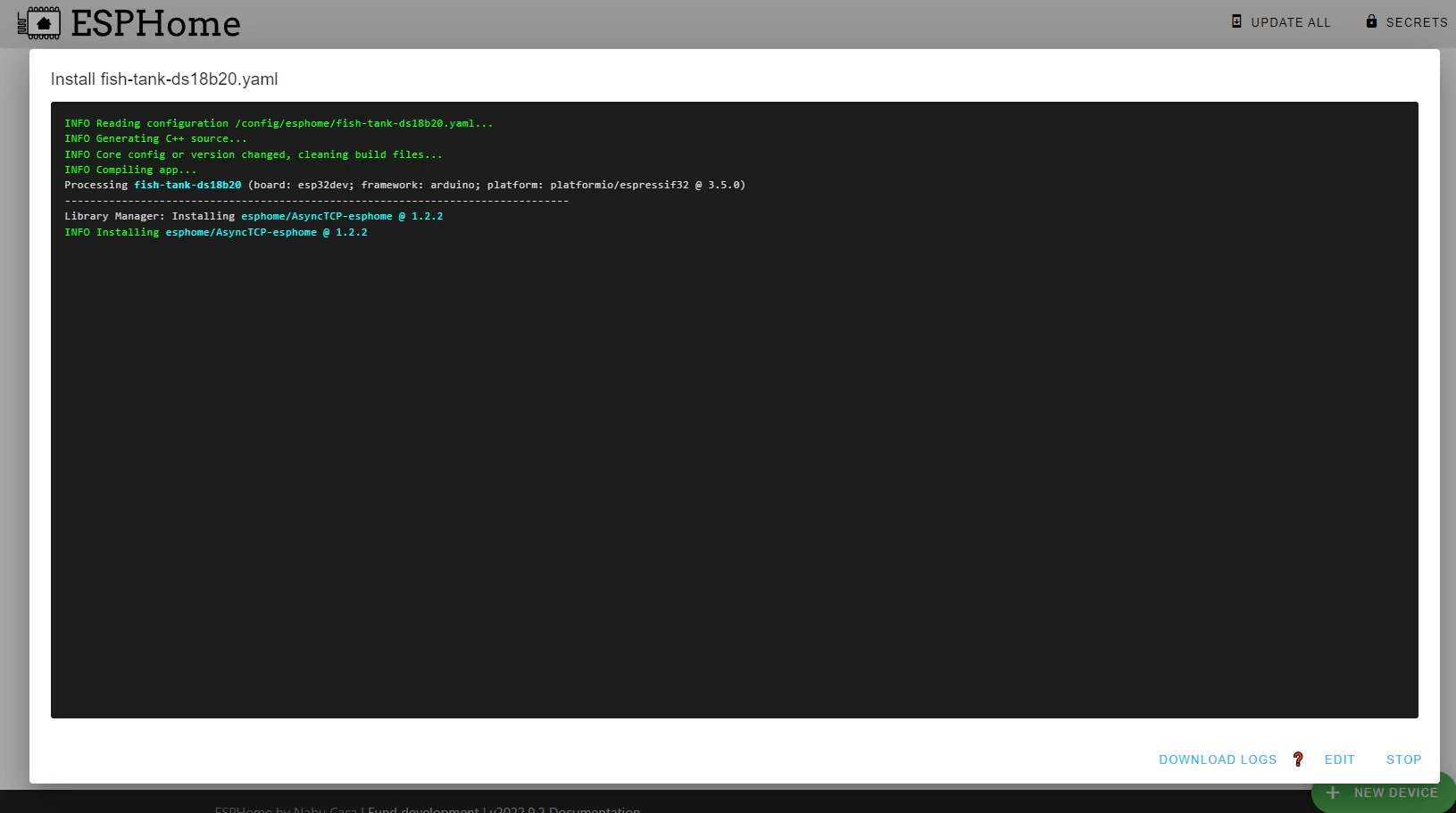Click the Update All download icon
Image resolution: width=1456 pixels, height=813 pixels.
tap(1236, 21)
